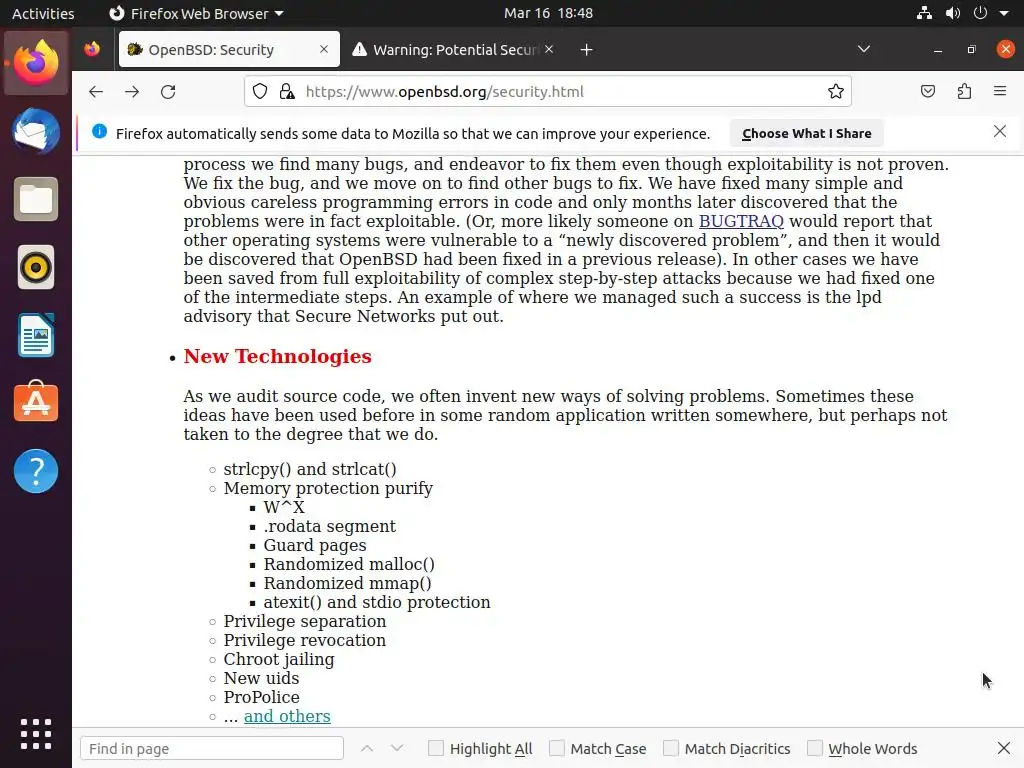Focus the Find in page field
Viewport: 1024px width, 768px height.
point(212,748)
